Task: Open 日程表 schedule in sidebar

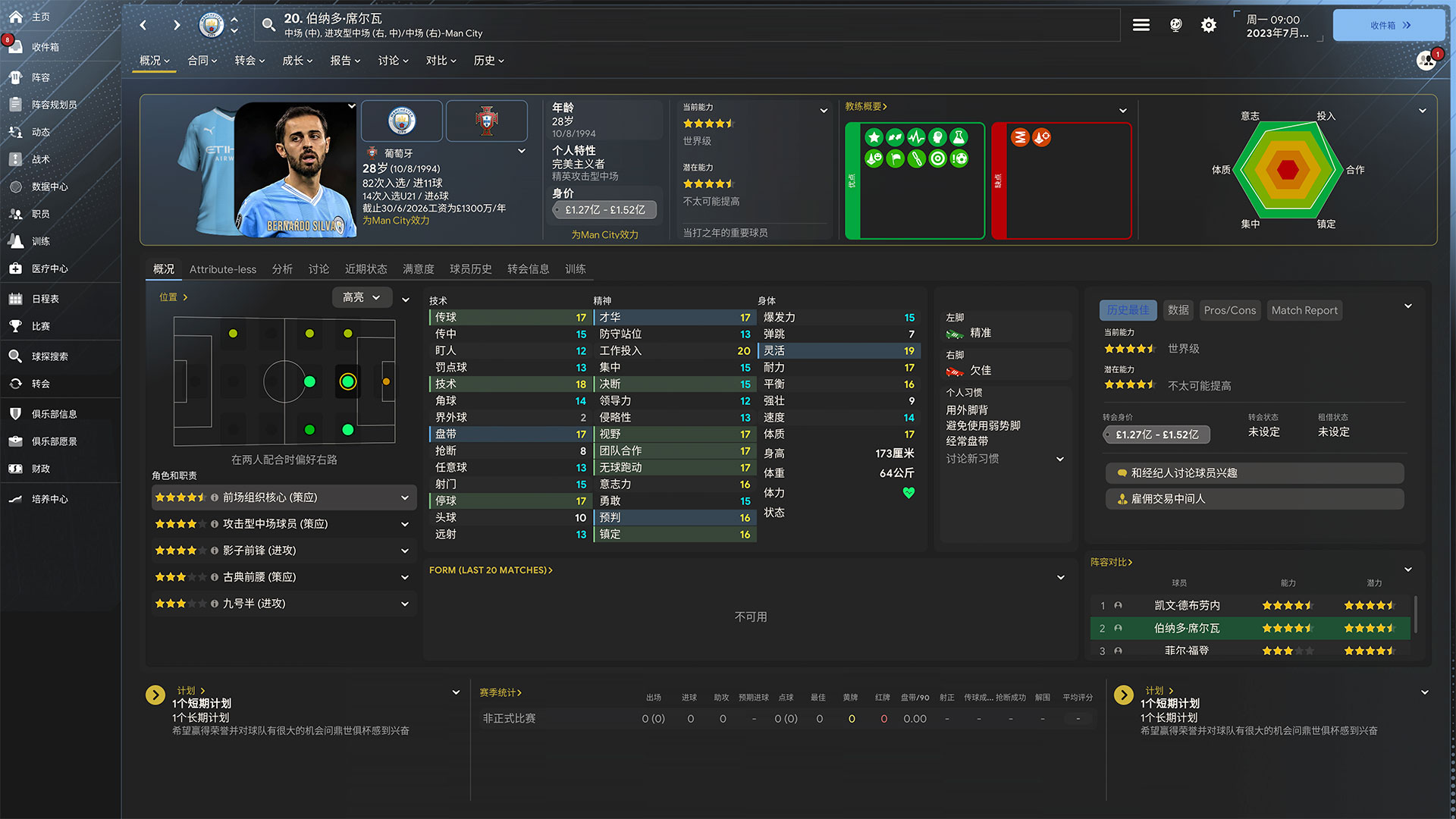Action: click(45, 299)
